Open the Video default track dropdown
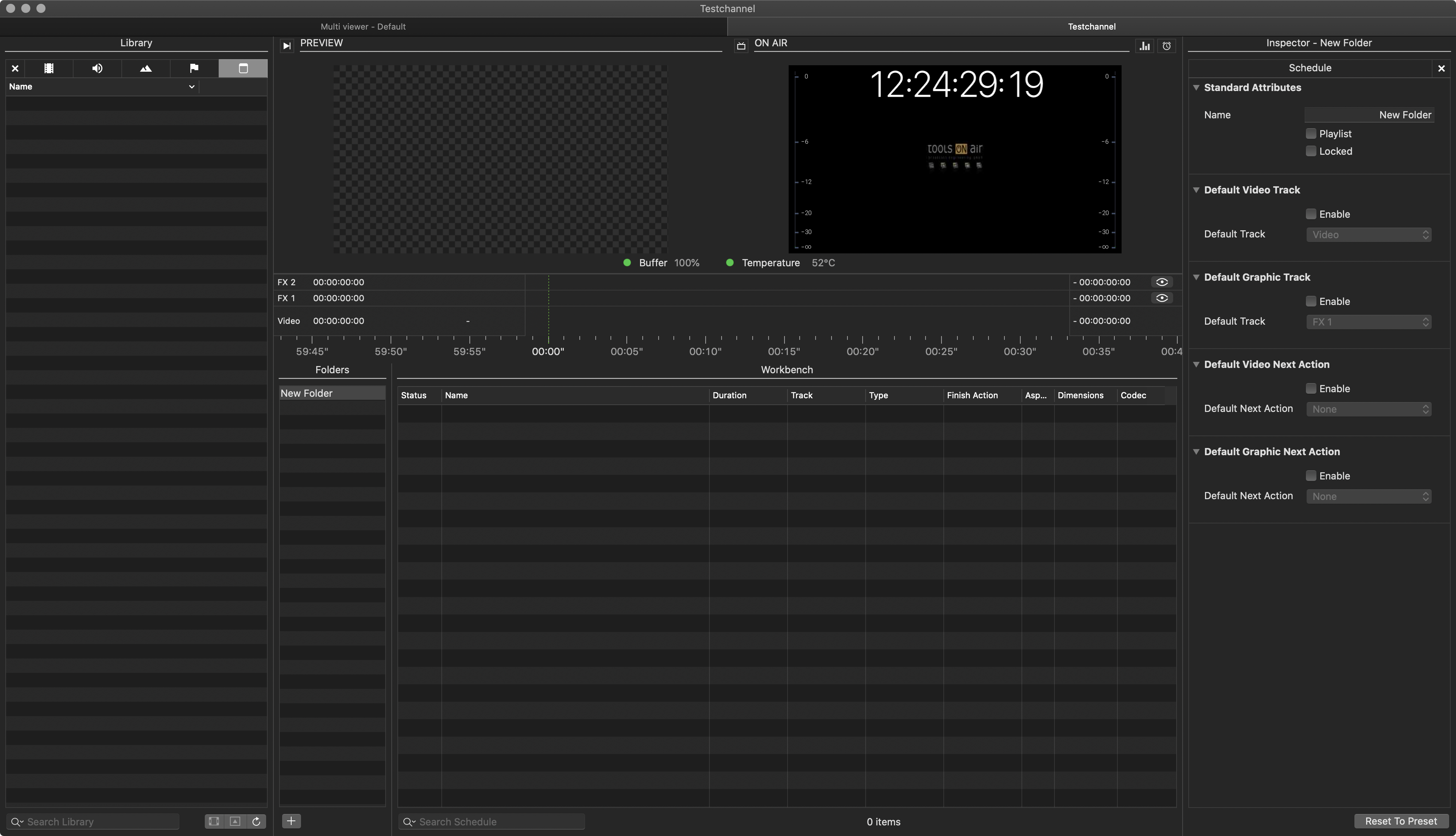This screenshot has width=1456, height=836. tap(1369, 234)
